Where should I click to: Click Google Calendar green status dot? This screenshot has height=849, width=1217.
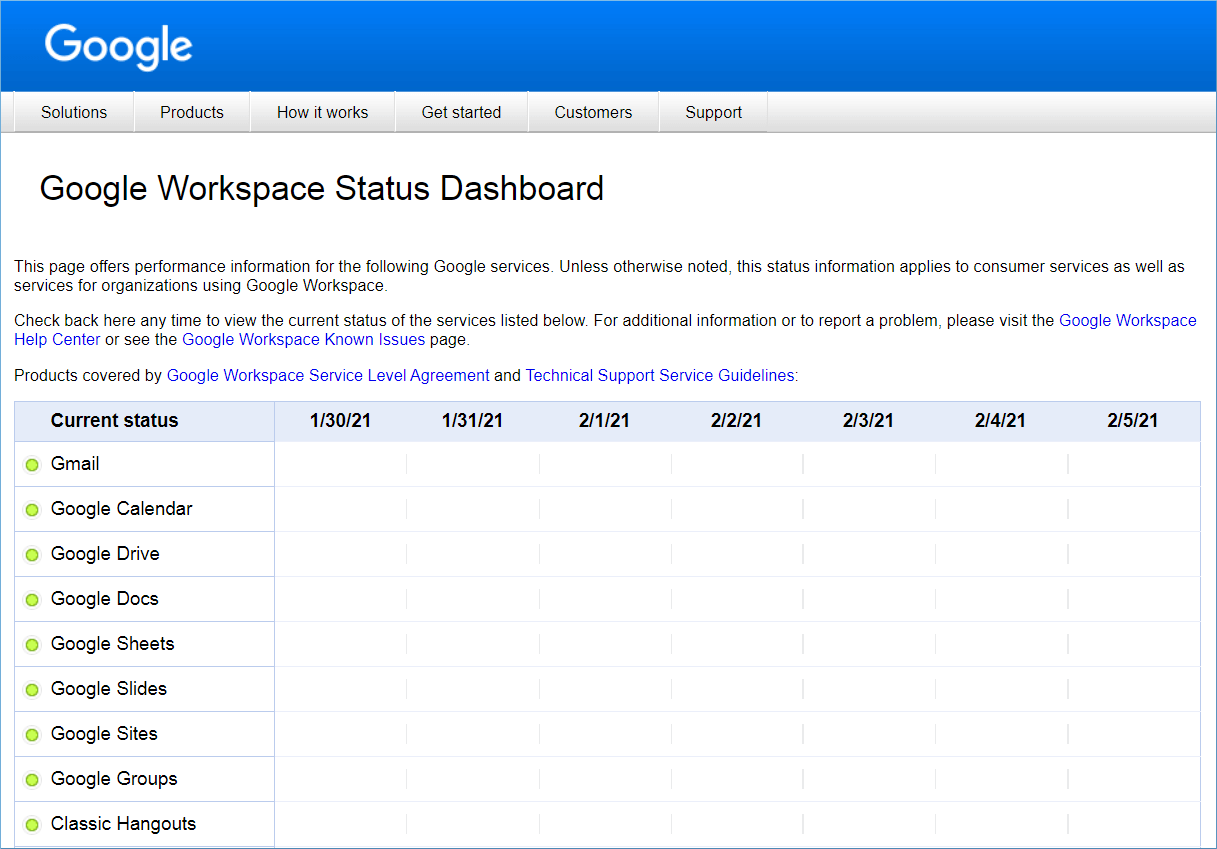point(32,510)
